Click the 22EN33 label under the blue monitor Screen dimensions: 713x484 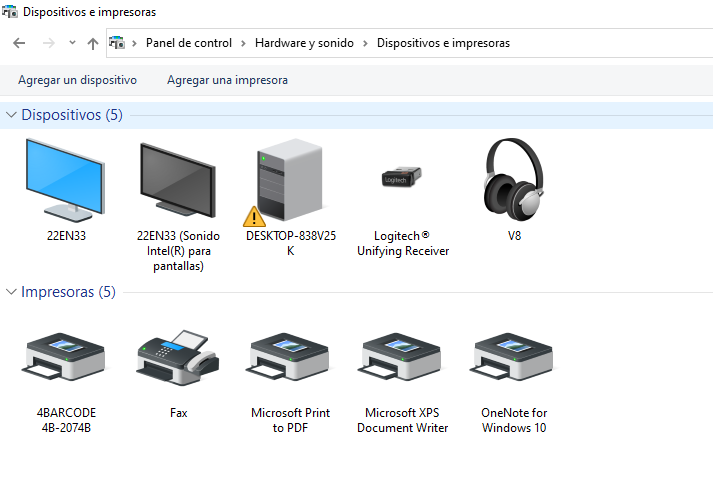click(x=66, y=236)
